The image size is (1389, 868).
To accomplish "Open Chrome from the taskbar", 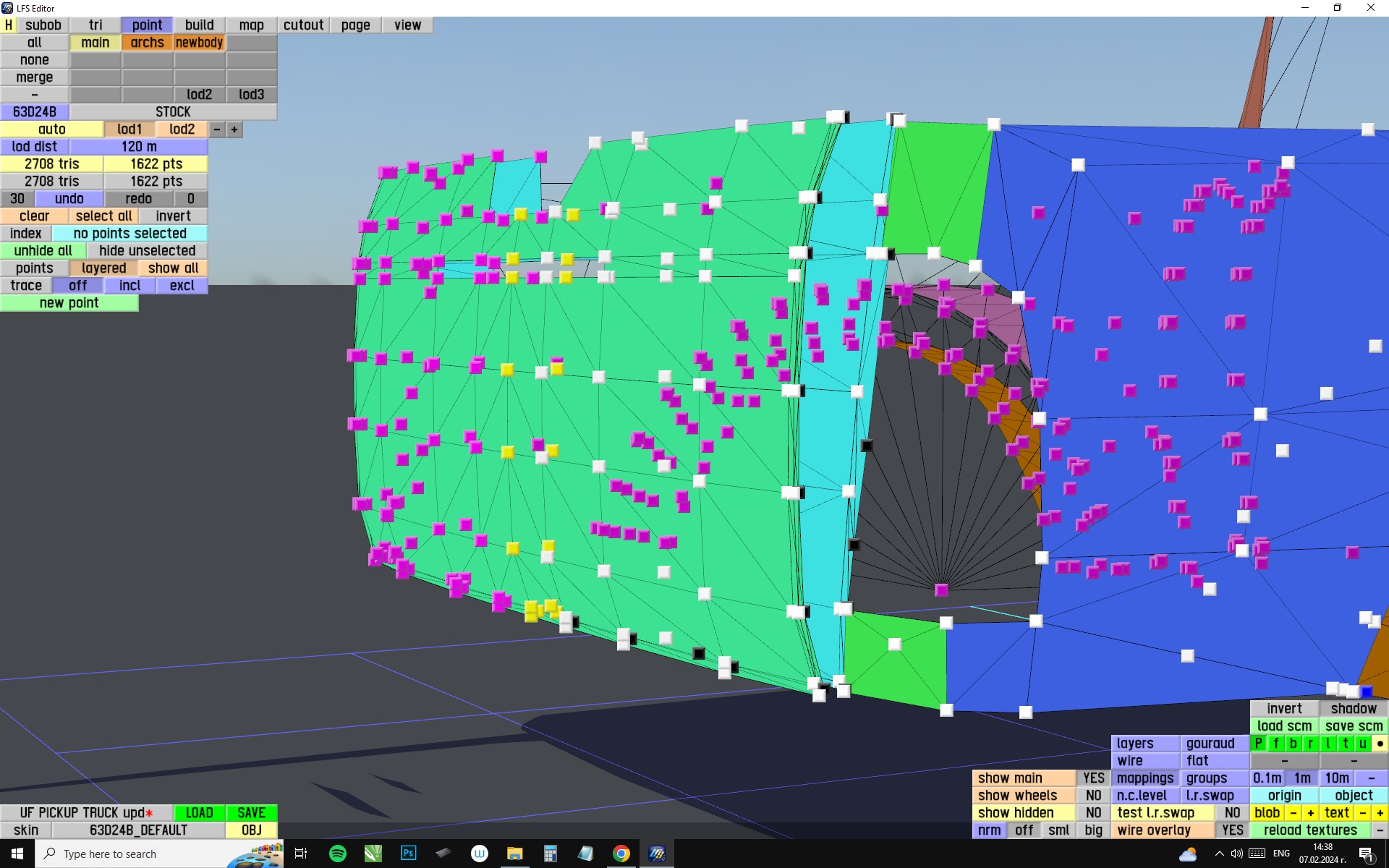I will 621,854.
